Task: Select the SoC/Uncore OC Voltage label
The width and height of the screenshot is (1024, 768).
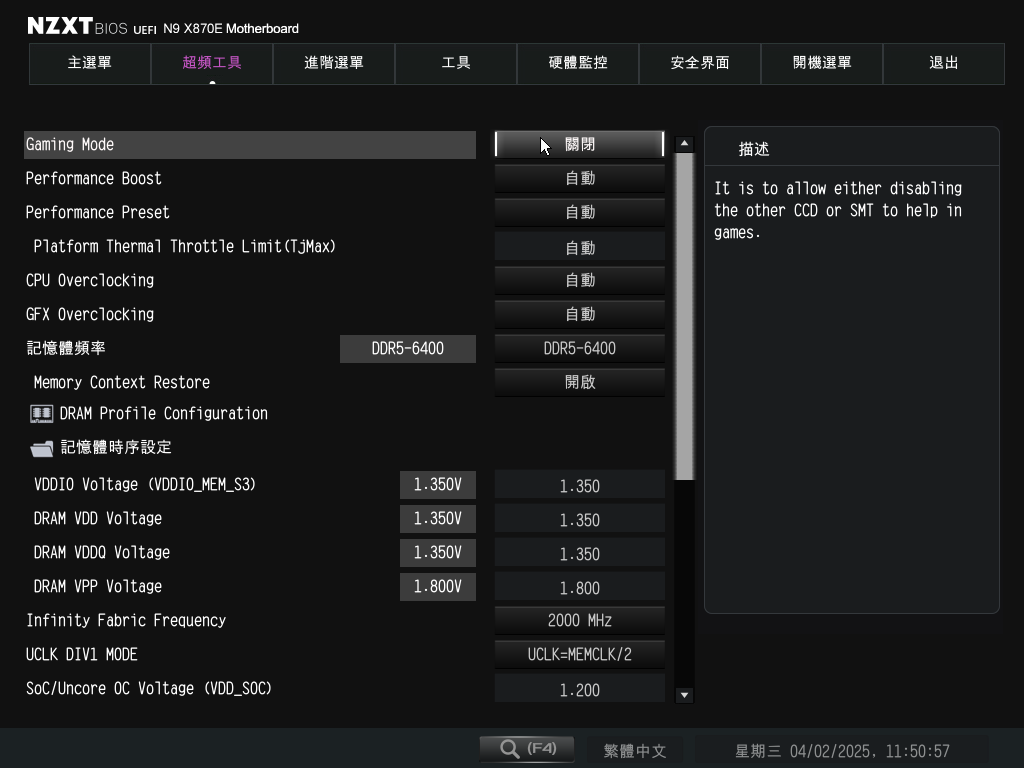Action: [149, 688]
